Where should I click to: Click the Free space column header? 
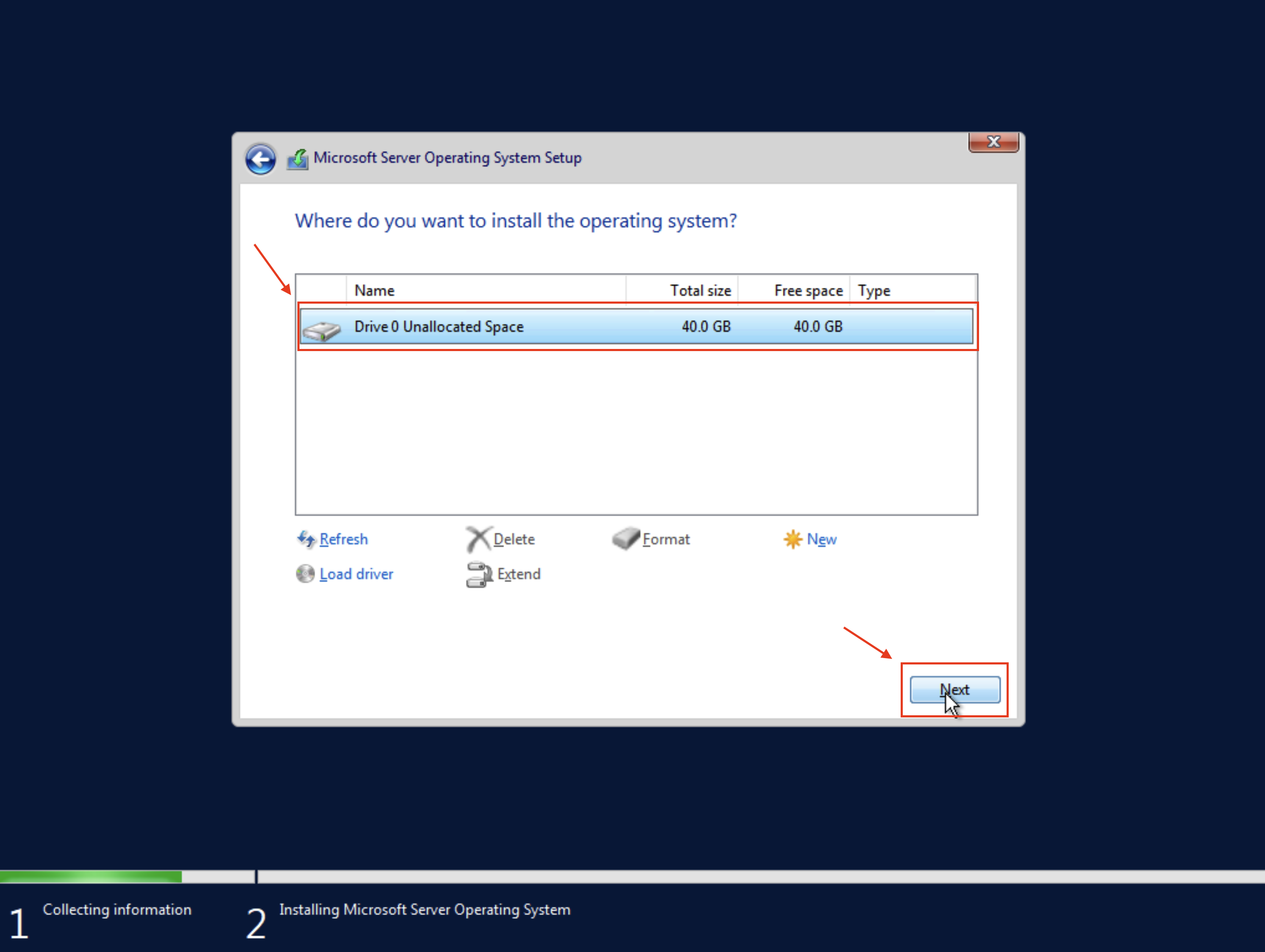(807, 290)
